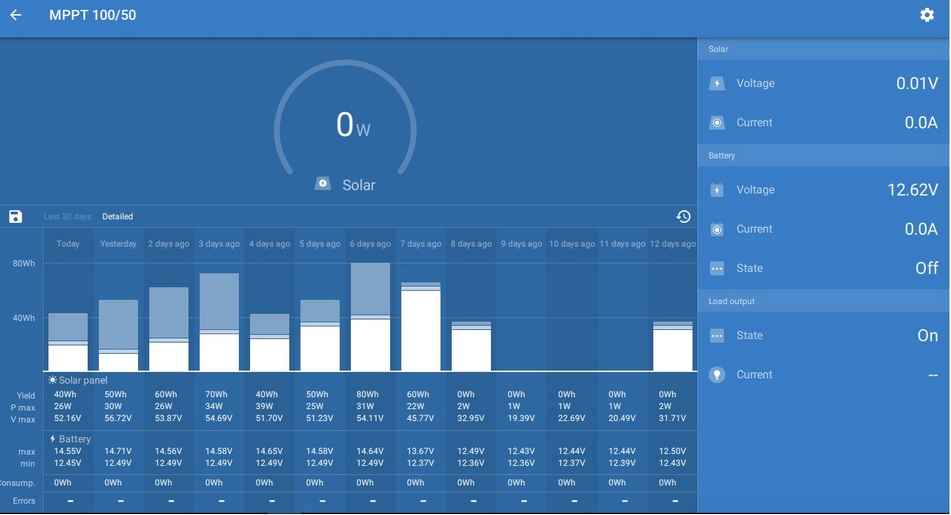Click the sun icon beside Solar panel
951x515 pixels.
pos(53,380)
